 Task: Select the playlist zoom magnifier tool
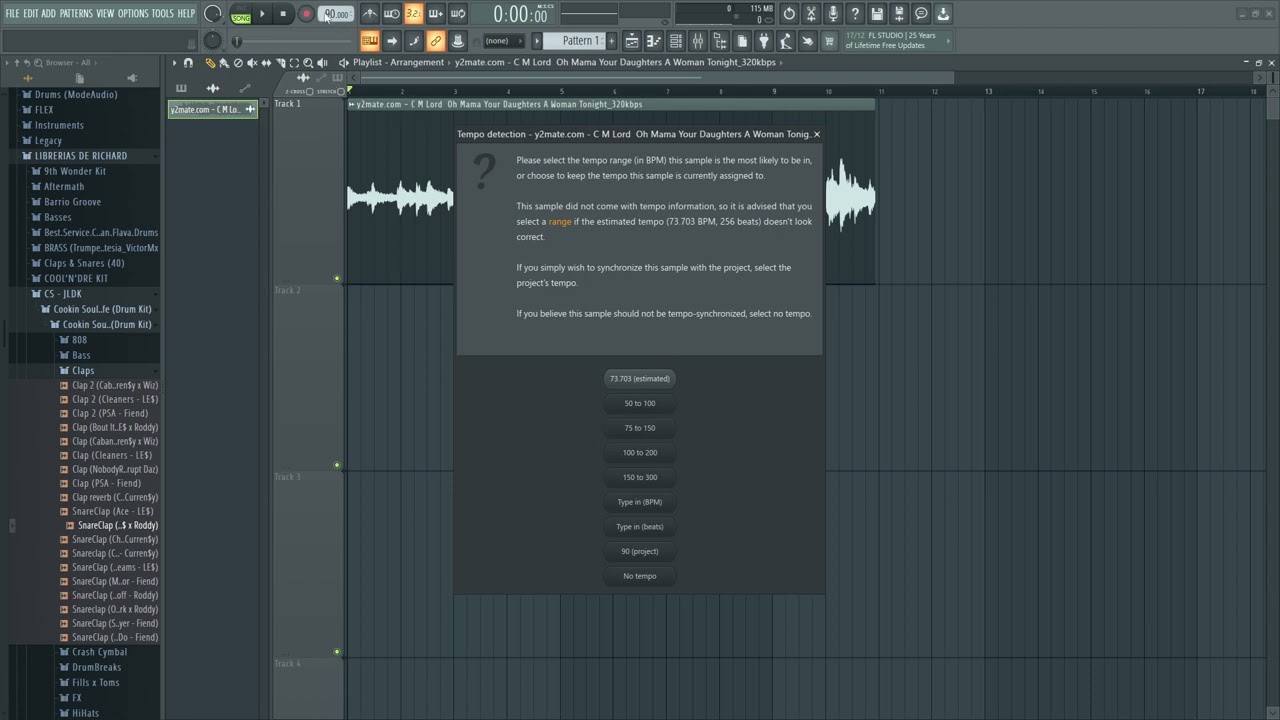coord(308,62)
